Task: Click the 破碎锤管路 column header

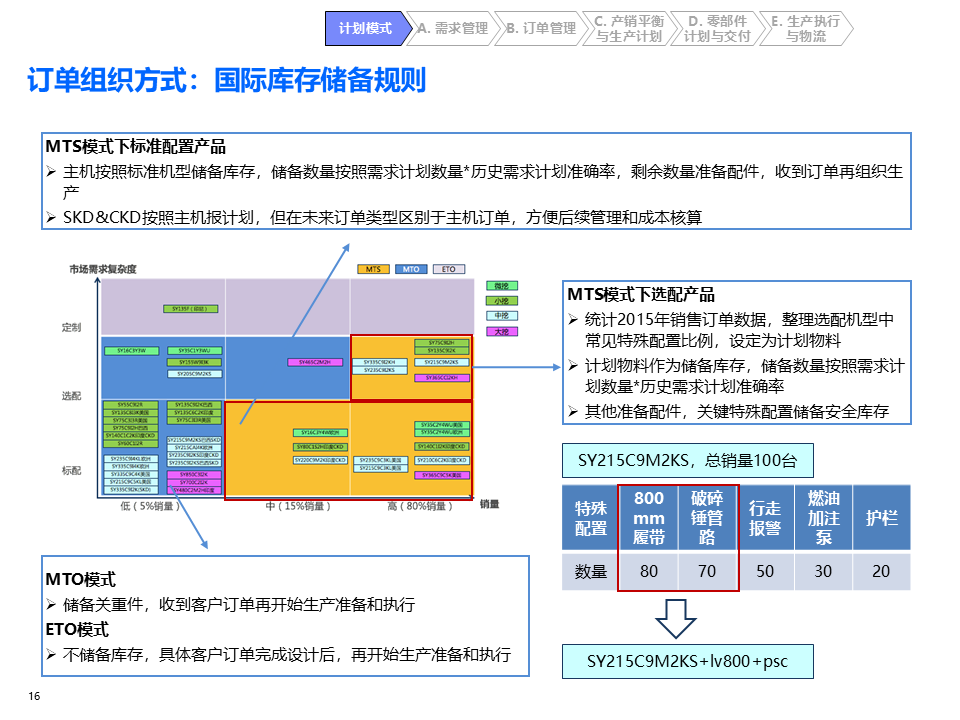Action: click(707, 517)
